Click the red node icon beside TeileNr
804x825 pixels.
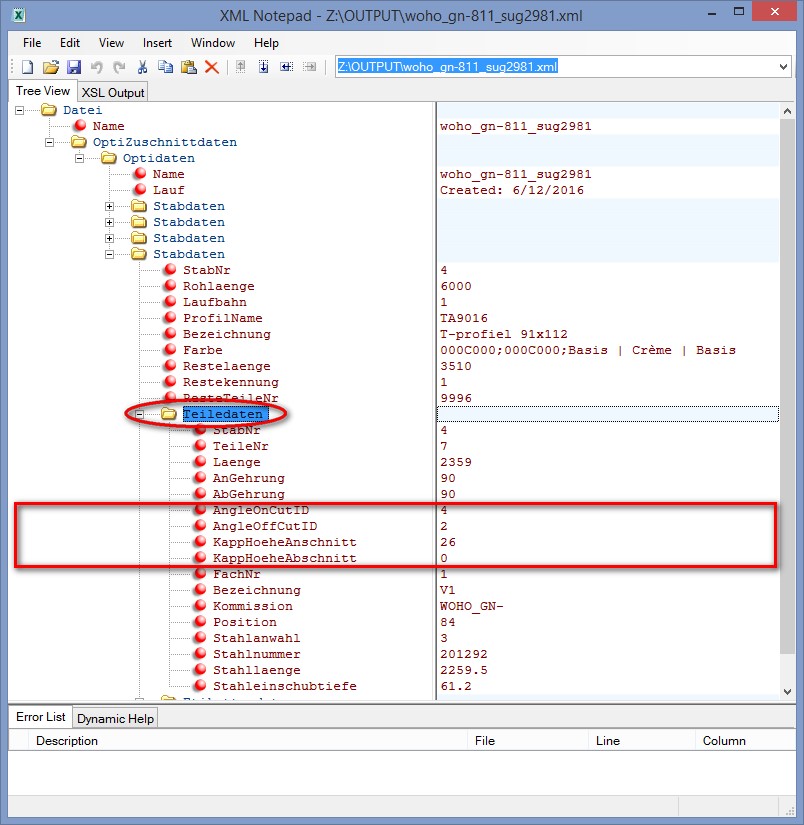(x=200, y=446)
